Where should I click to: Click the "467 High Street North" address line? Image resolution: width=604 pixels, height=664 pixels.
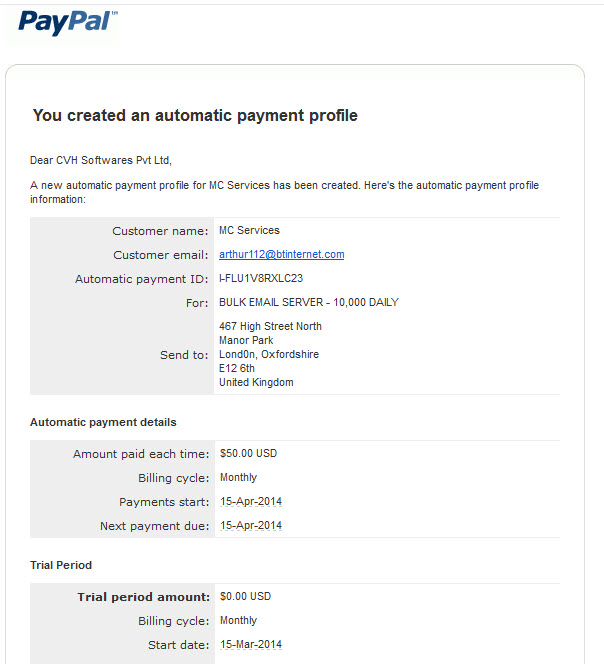270,326
